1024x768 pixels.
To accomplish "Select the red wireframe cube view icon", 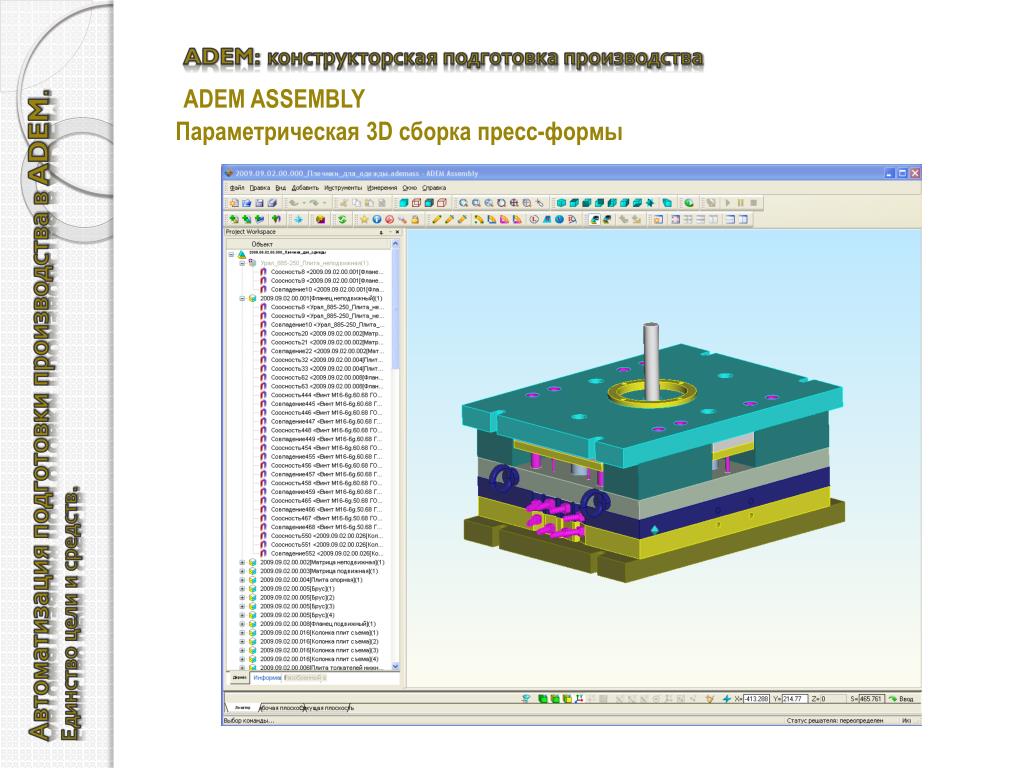I will click(x=416, y=203).
